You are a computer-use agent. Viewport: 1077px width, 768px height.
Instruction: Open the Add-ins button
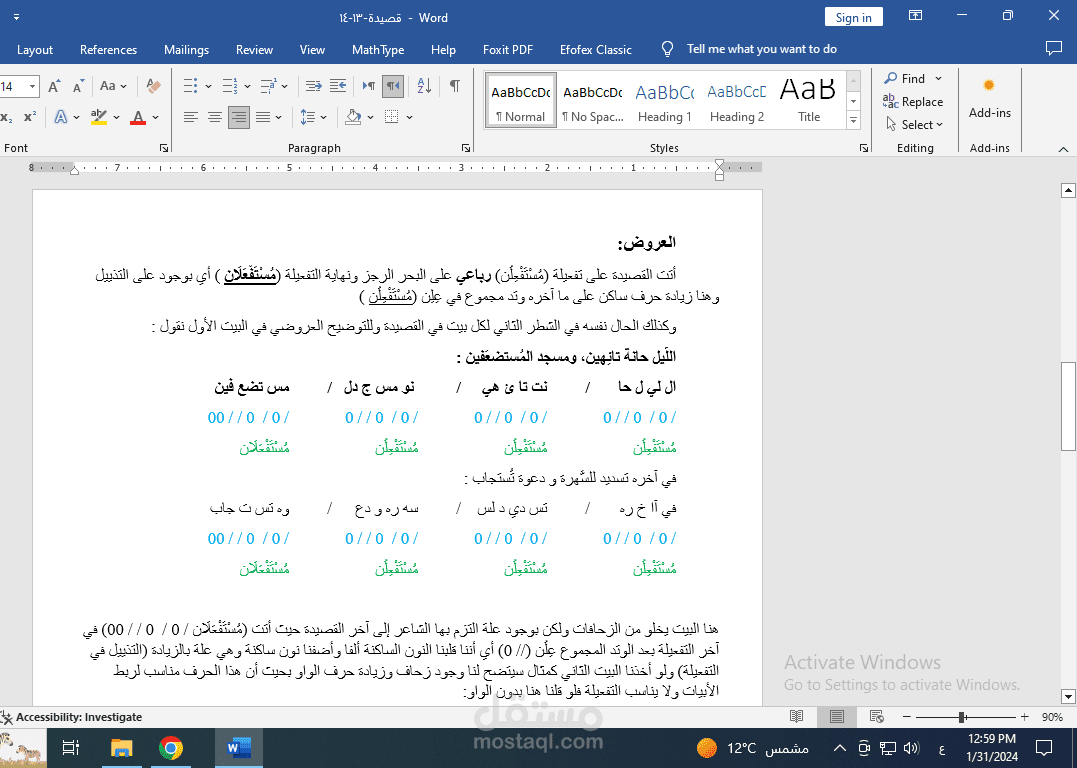click(x=989, y=99)
